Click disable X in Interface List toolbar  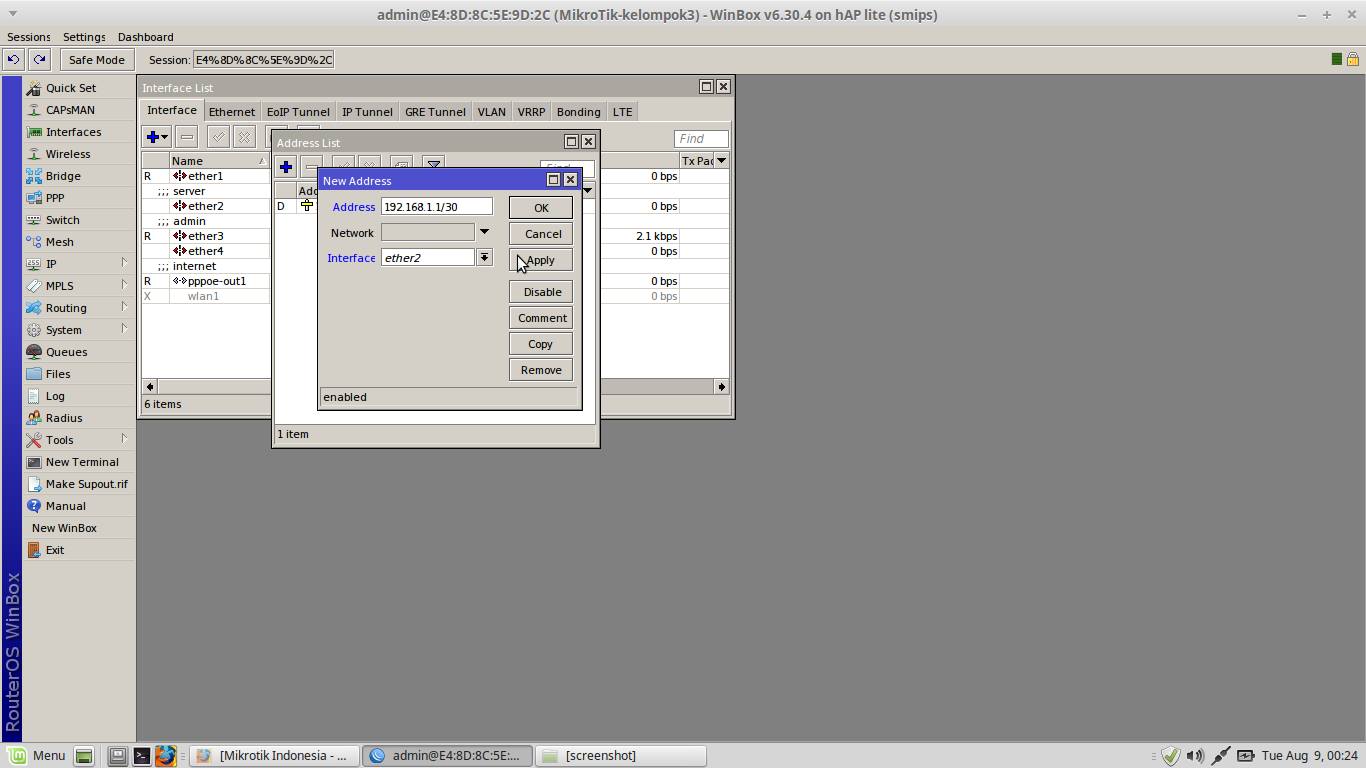[x=244, y=137]
